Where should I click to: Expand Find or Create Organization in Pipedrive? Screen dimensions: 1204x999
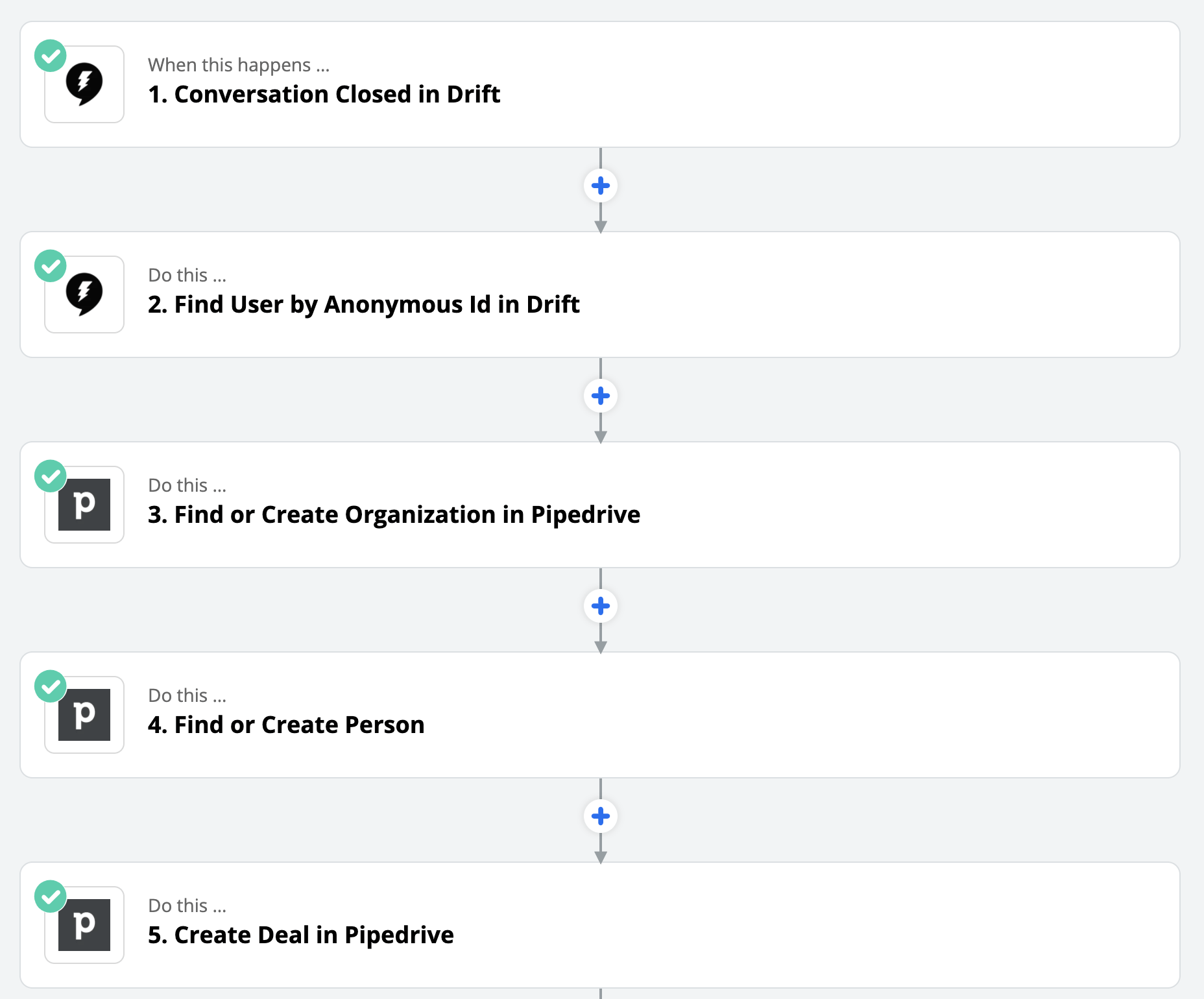click(x=394, y=515)
